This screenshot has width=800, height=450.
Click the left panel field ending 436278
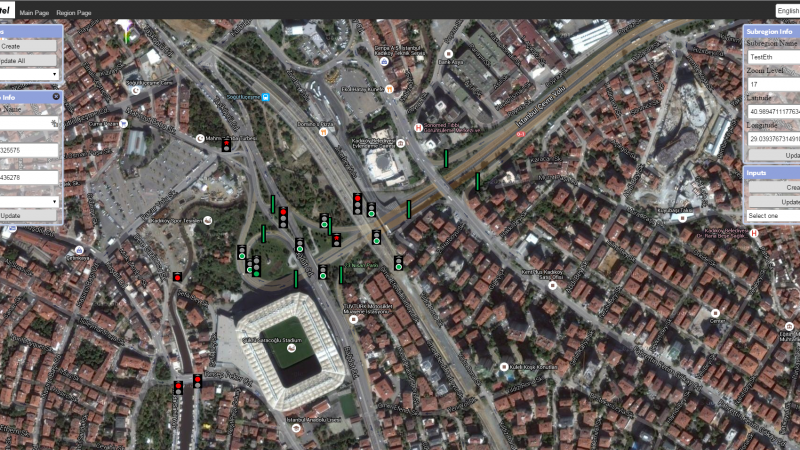pyautogui.click(x=29, y=177)
